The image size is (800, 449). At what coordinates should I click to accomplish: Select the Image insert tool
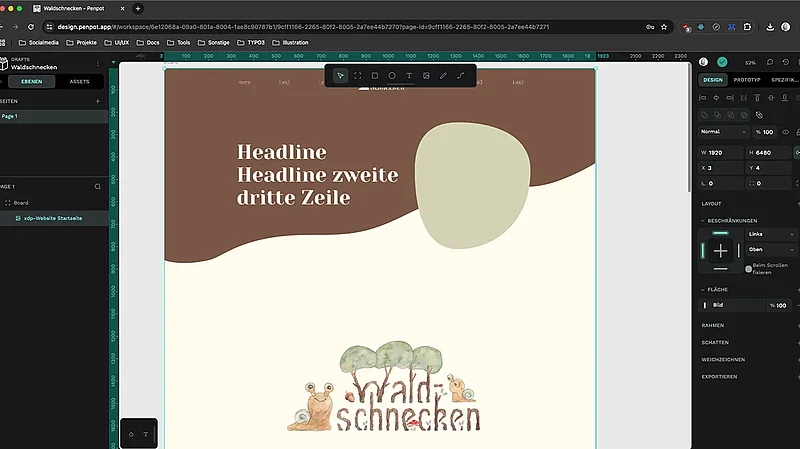[x=426, y=76]
